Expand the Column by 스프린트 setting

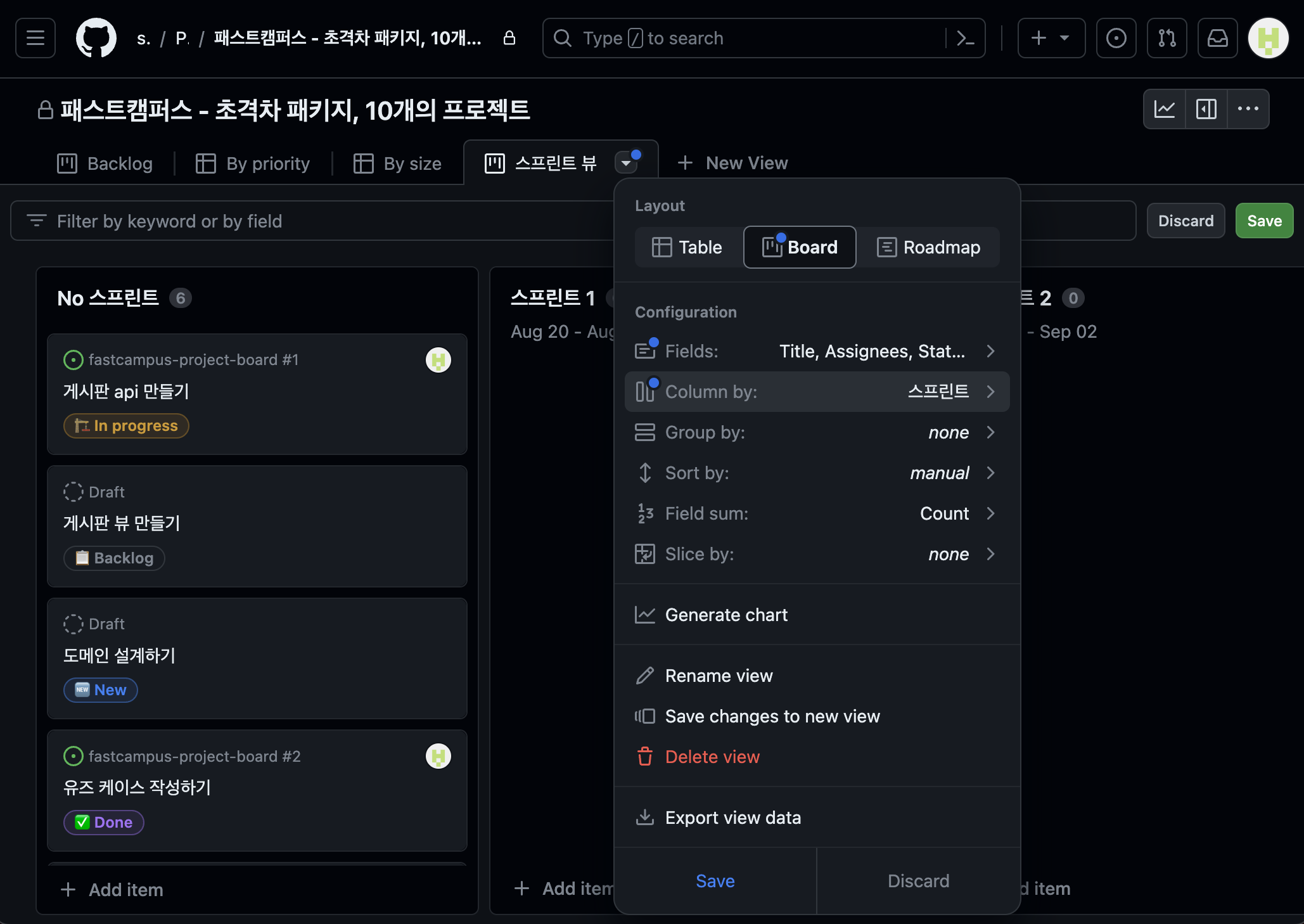817,392
